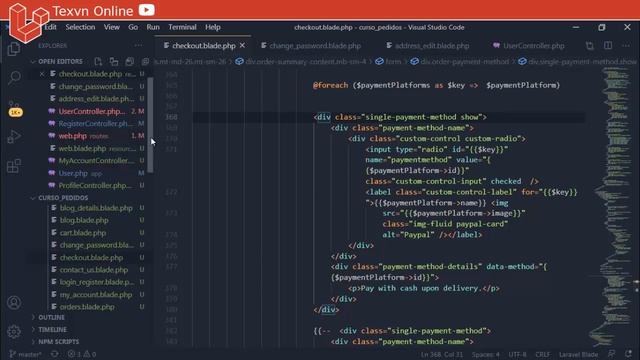The height and width of the screenshot is (360, 640).
Task: Open blog_details.blade.php in file tree
Action: coord(97,208)
